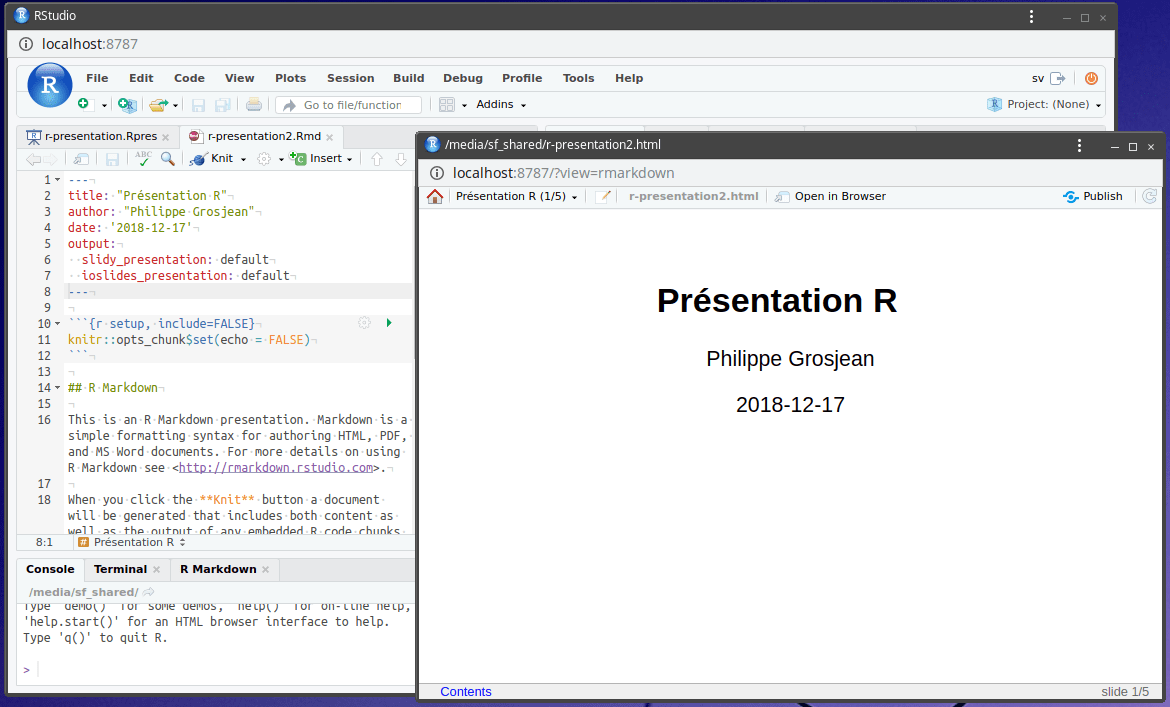Click the Go to file/function field
This screenshot has height=707, width=1170.
(348, 105)
